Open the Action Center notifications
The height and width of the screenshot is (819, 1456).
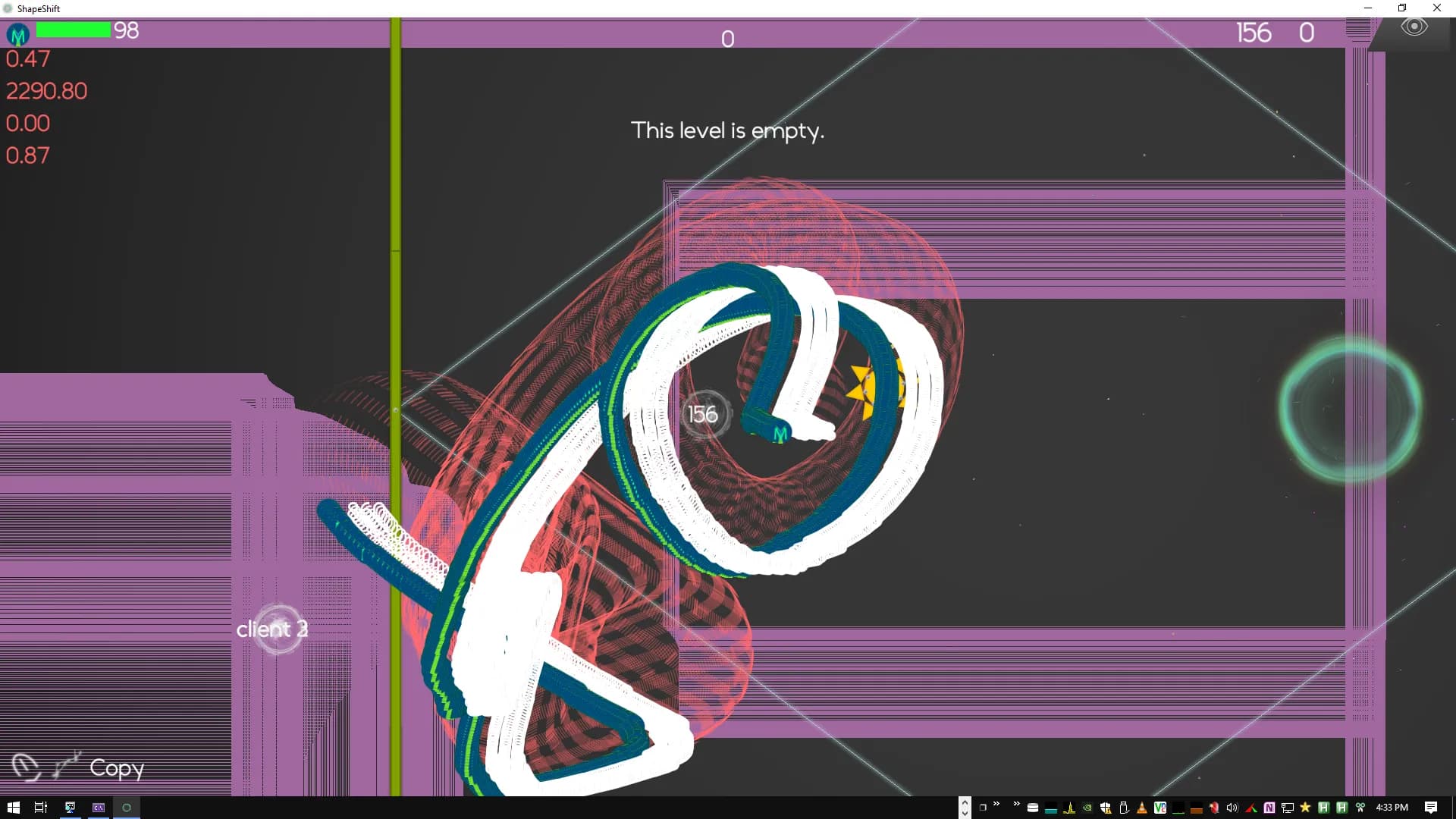click(x=1430, y=808)
